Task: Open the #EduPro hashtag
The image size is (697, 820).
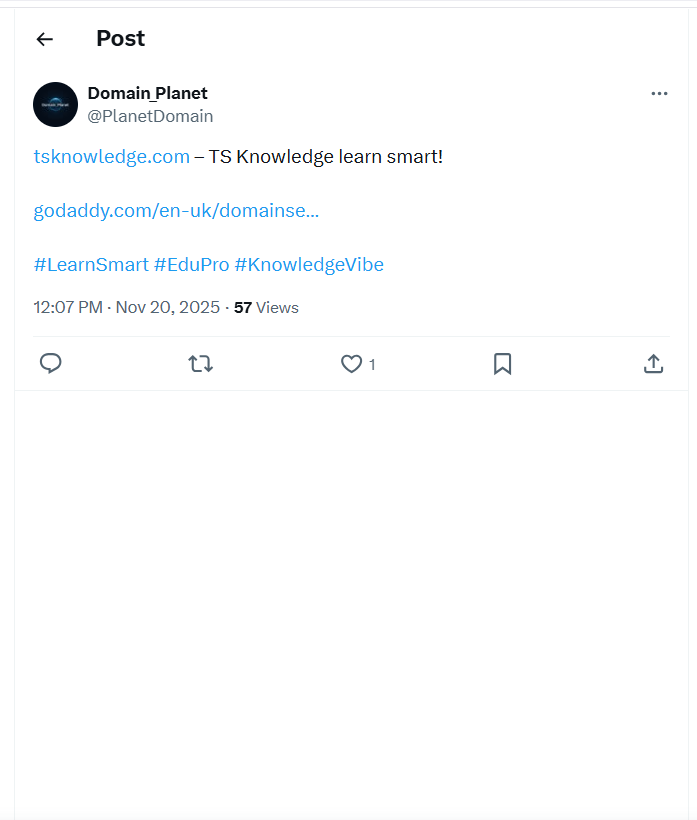Action: pos(191,265)
